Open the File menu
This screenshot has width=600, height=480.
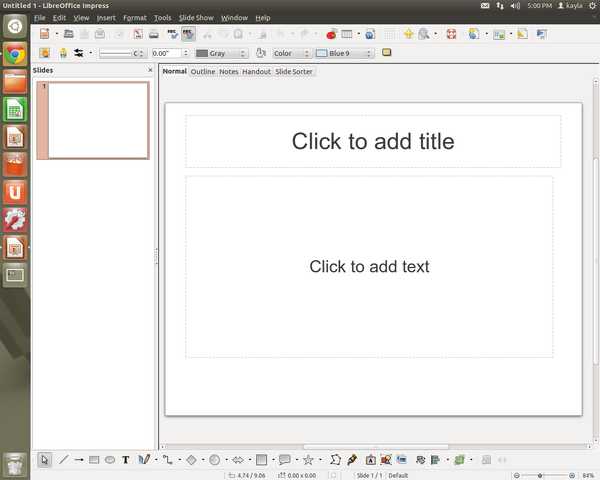(39, 18)
